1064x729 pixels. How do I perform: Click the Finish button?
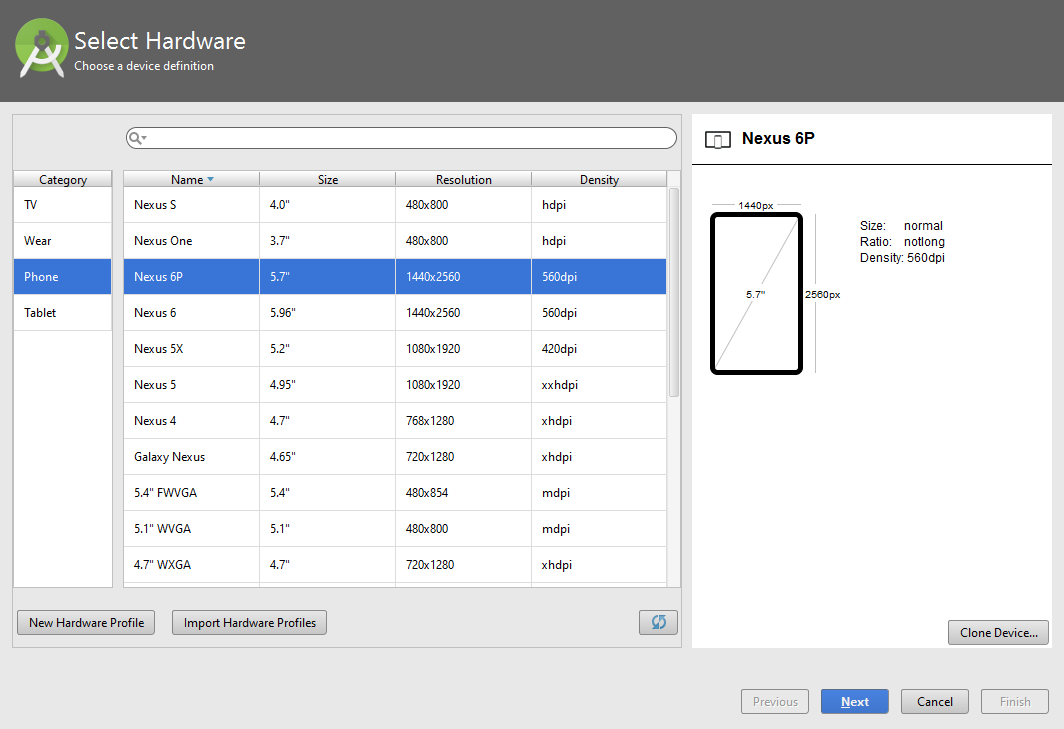coord(1014,701)
